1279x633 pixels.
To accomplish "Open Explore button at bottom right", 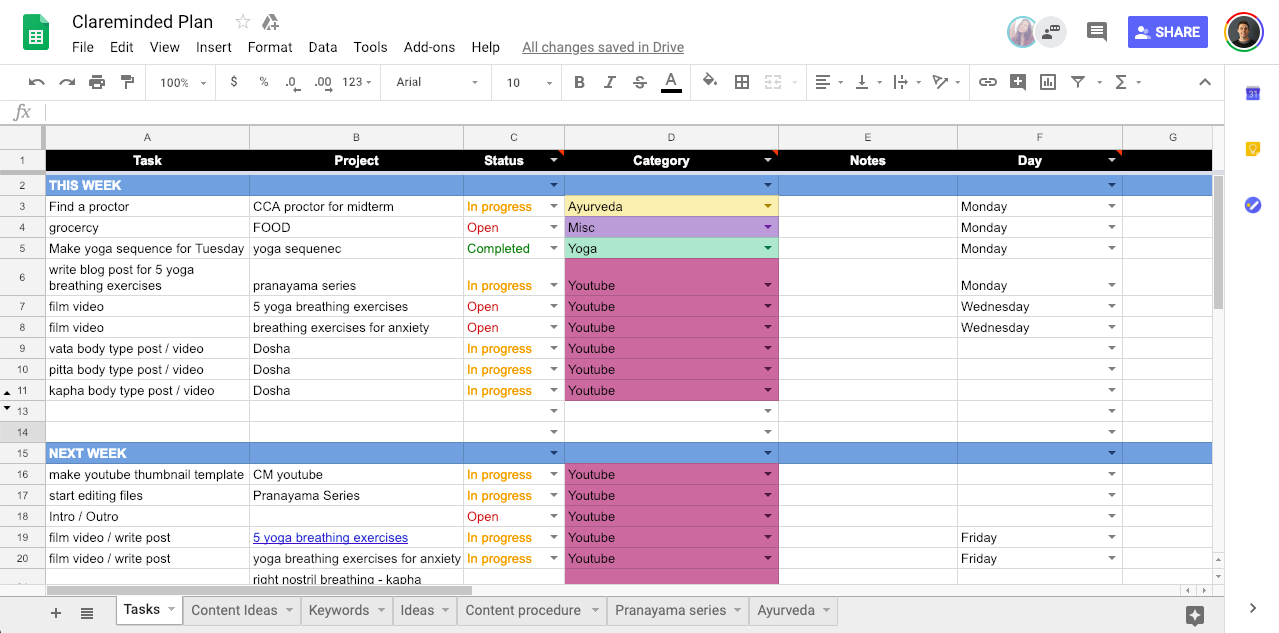I will click(1194, 614).
